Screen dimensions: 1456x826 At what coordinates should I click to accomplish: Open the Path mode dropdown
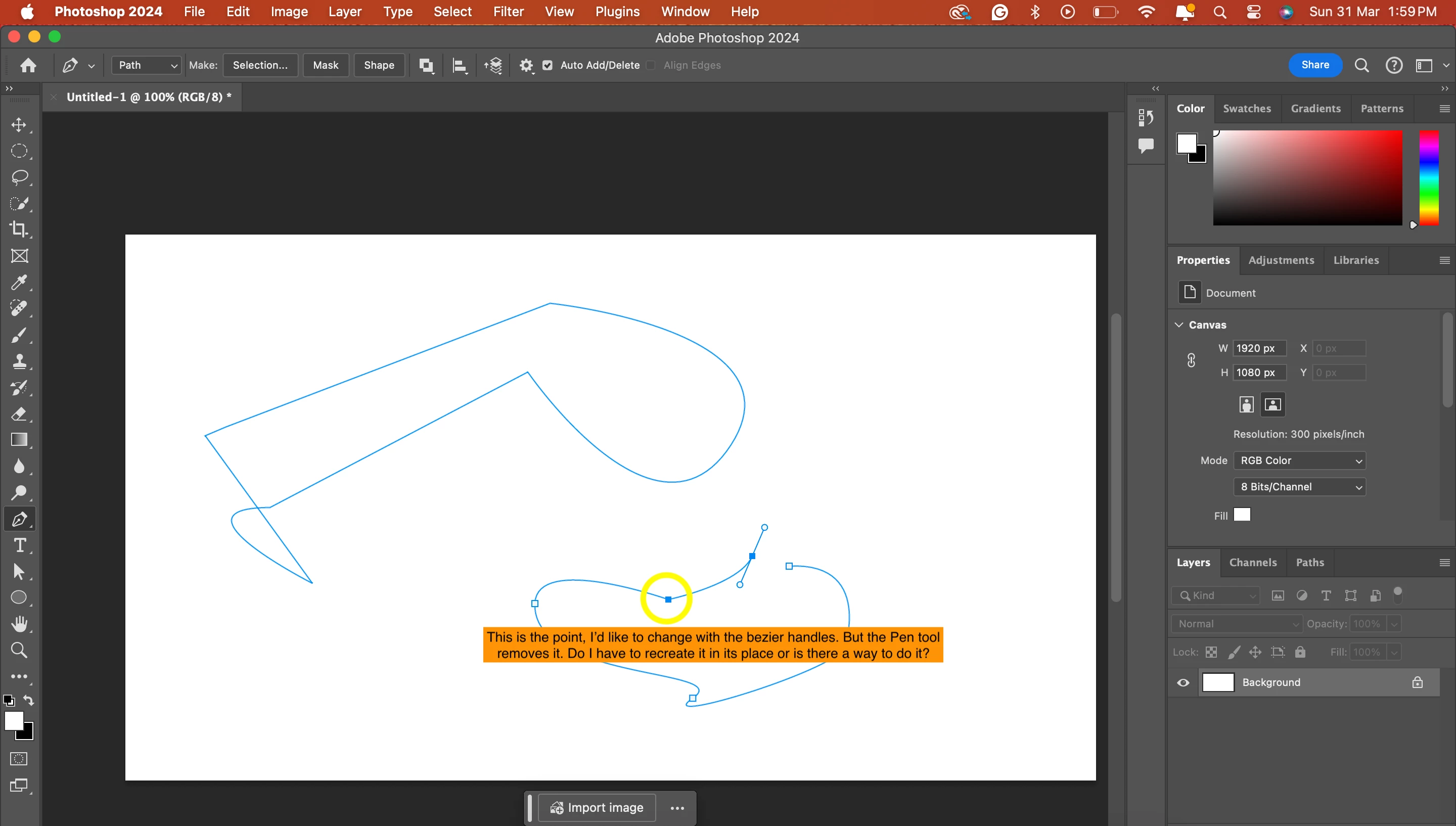(x=146, y=65)
